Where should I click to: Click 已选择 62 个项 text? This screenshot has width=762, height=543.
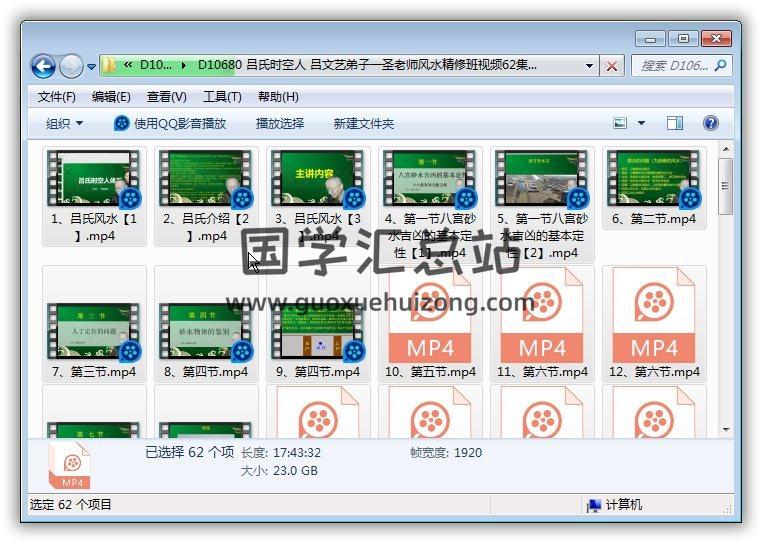tap(190, 453)
